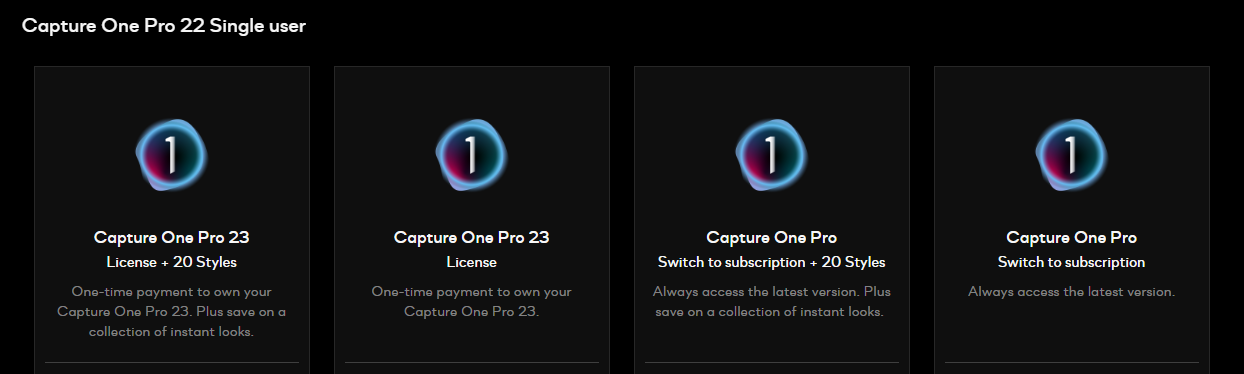This screenshot has height=374, width=1244.
Task: Select the divider line on the last subscription card
Action: click(1072, 362)
